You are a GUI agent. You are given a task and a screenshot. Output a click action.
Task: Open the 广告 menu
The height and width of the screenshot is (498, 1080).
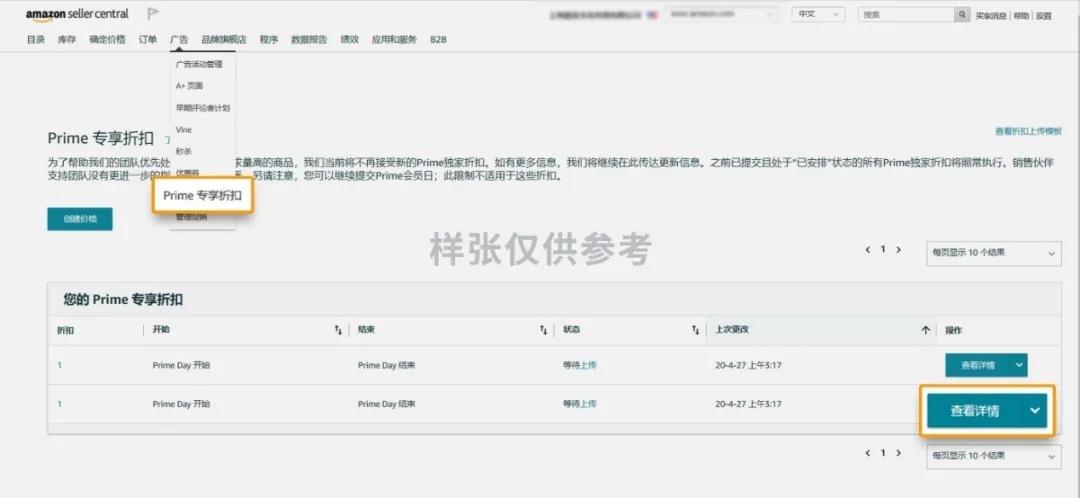pyautogui.click(x=179, y=40)
